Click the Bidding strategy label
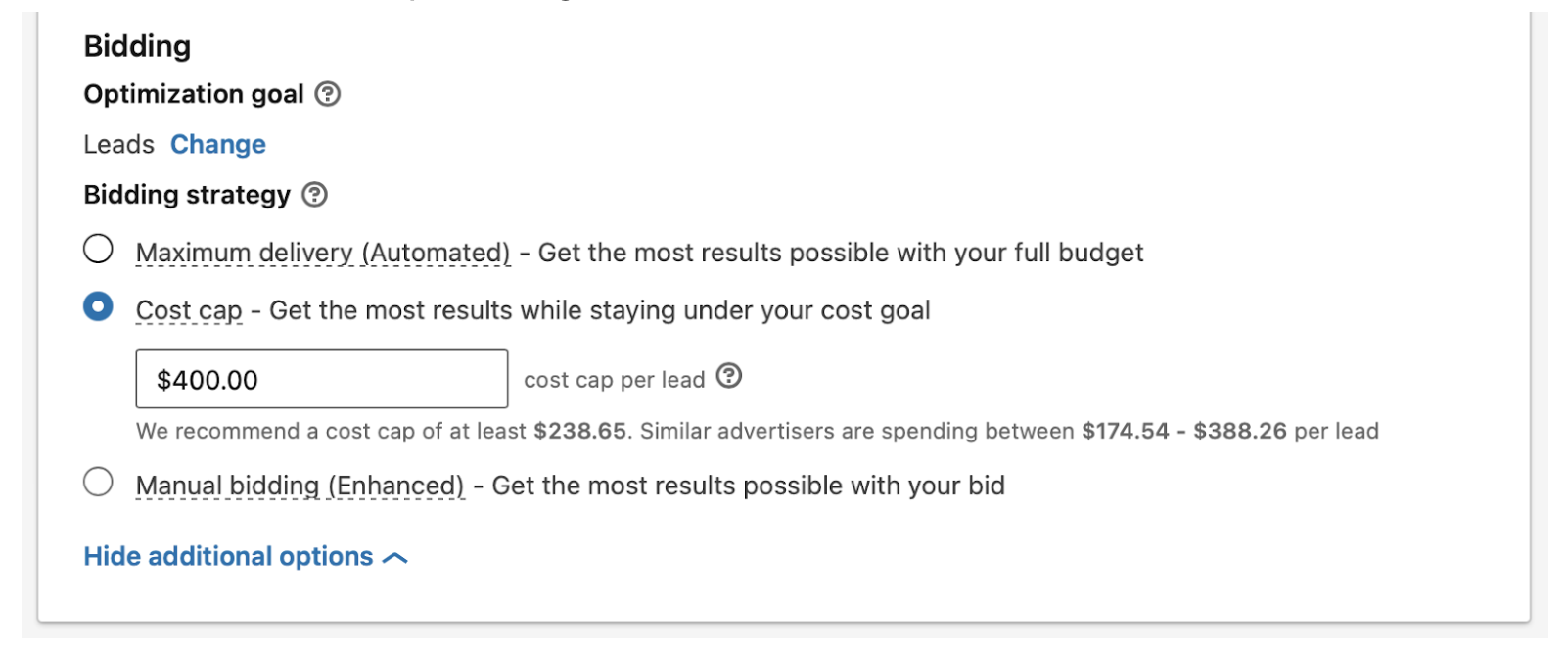1568x648 pixels. tap(186, 195)
